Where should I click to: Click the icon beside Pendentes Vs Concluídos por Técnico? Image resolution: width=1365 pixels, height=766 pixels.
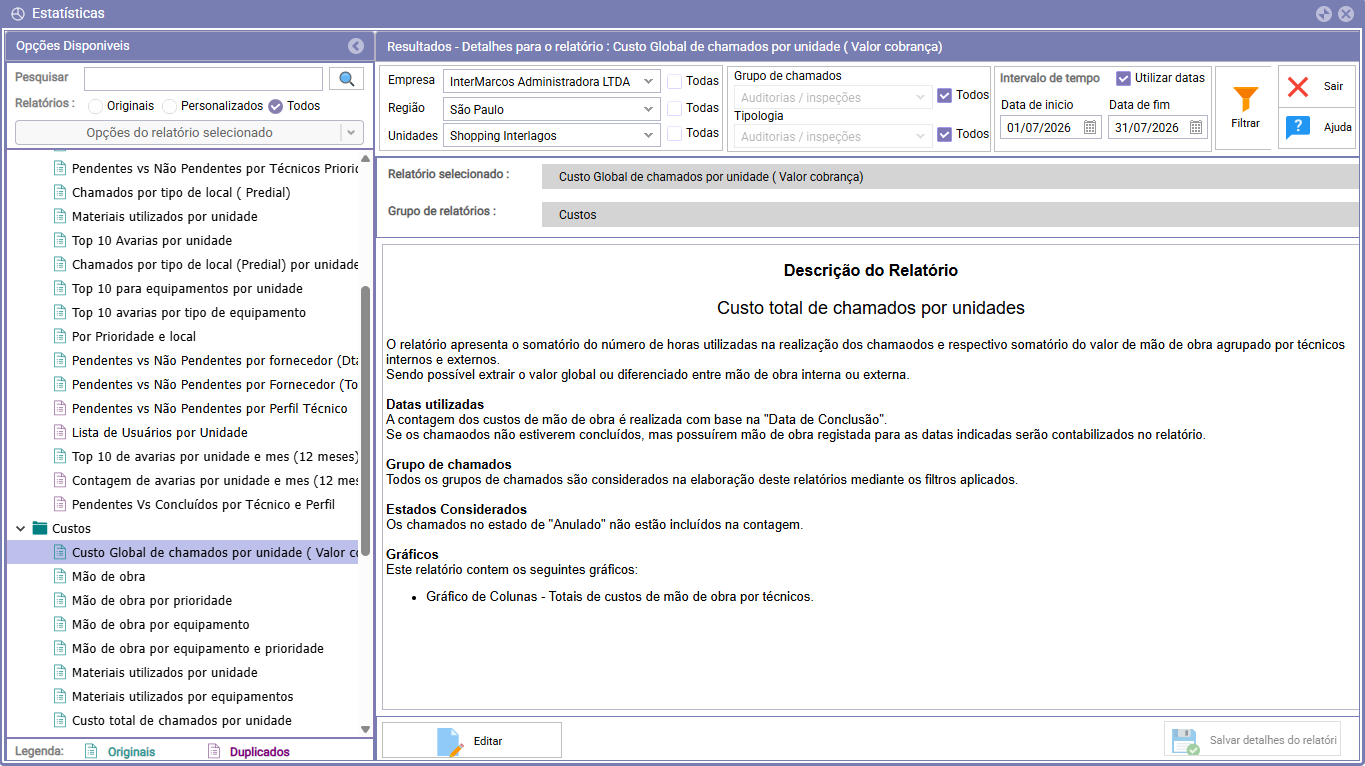tap(59, 504)
